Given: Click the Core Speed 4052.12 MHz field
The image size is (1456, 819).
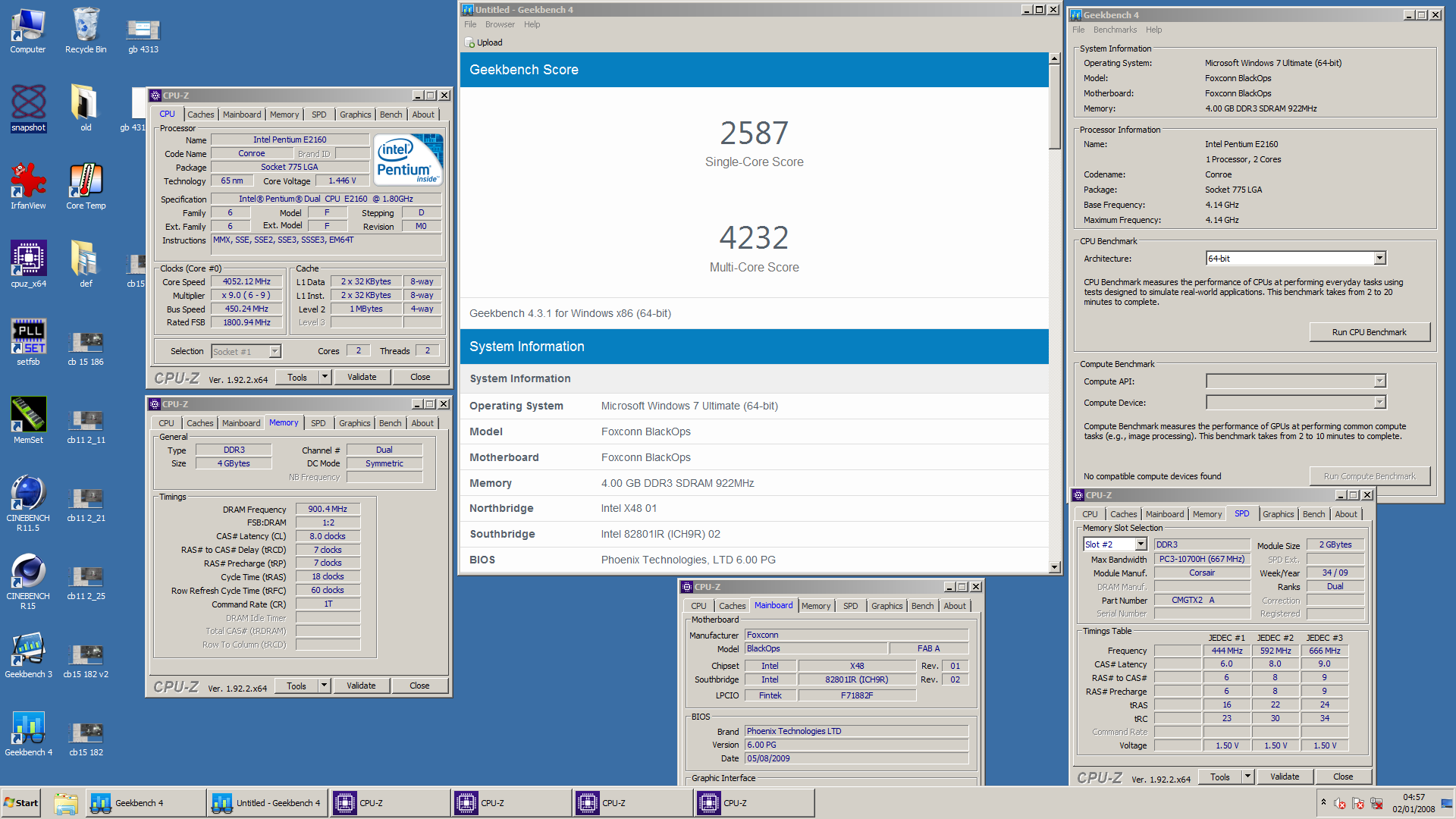Looking at the screenshot, I should 246,282.
